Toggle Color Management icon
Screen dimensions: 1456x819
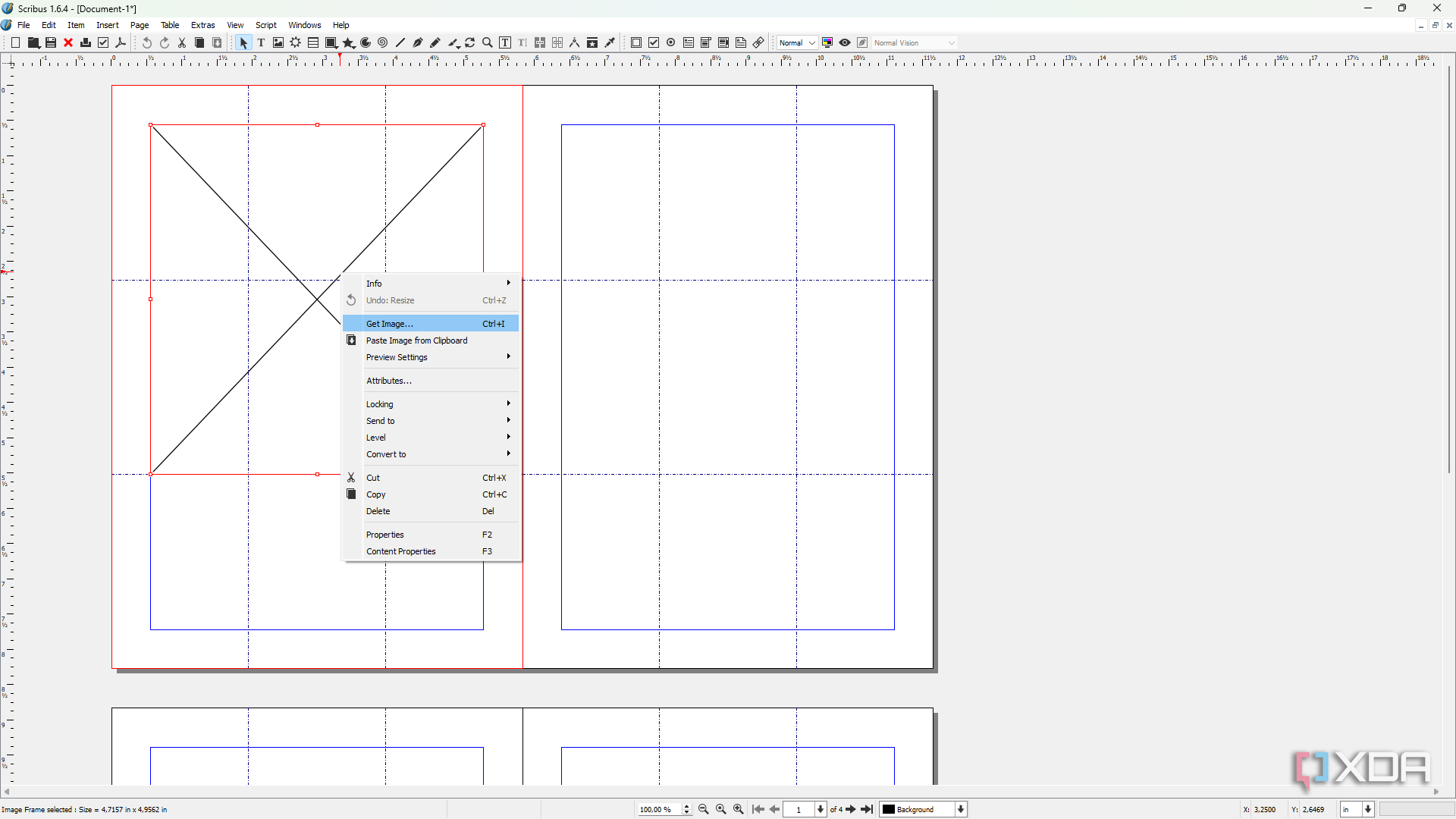[827, 43]
